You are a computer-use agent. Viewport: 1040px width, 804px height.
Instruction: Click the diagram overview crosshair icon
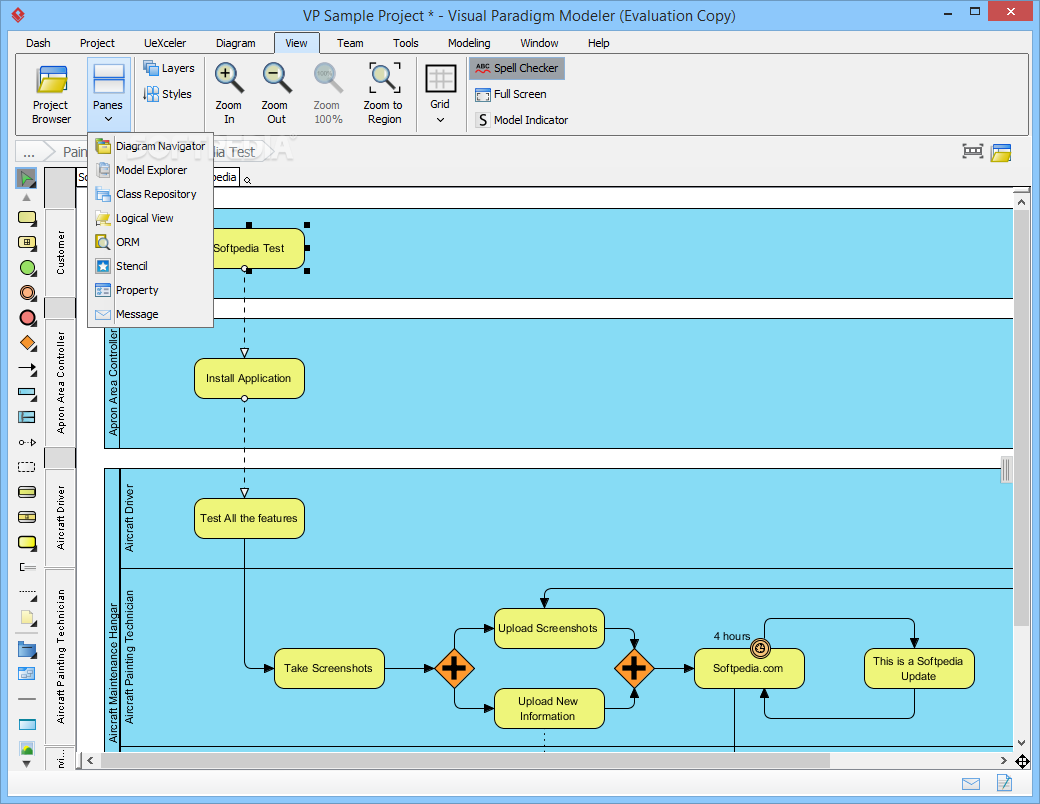pos(1022,761)
